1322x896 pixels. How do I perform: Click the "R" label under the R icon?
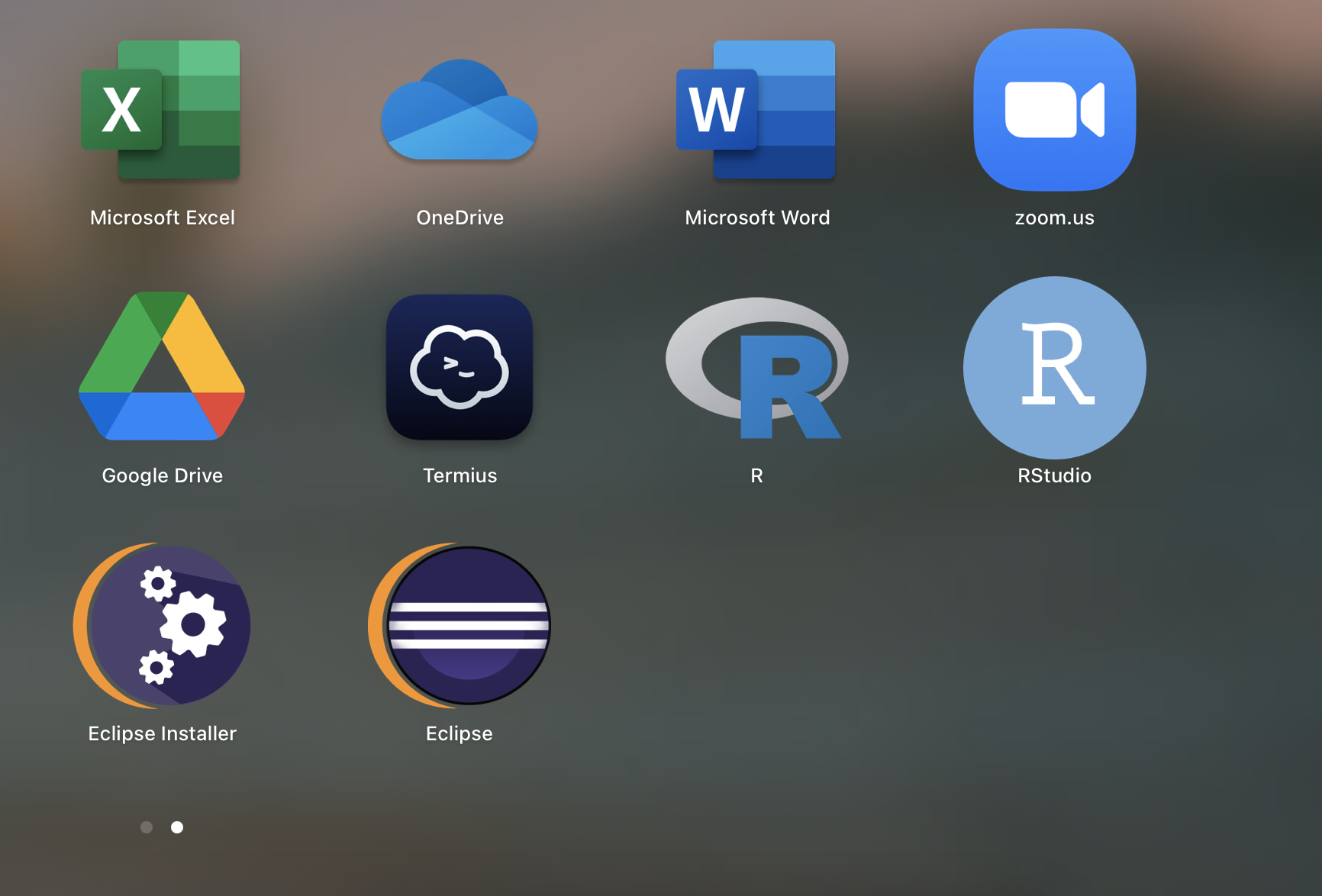[x=757, y=475]
